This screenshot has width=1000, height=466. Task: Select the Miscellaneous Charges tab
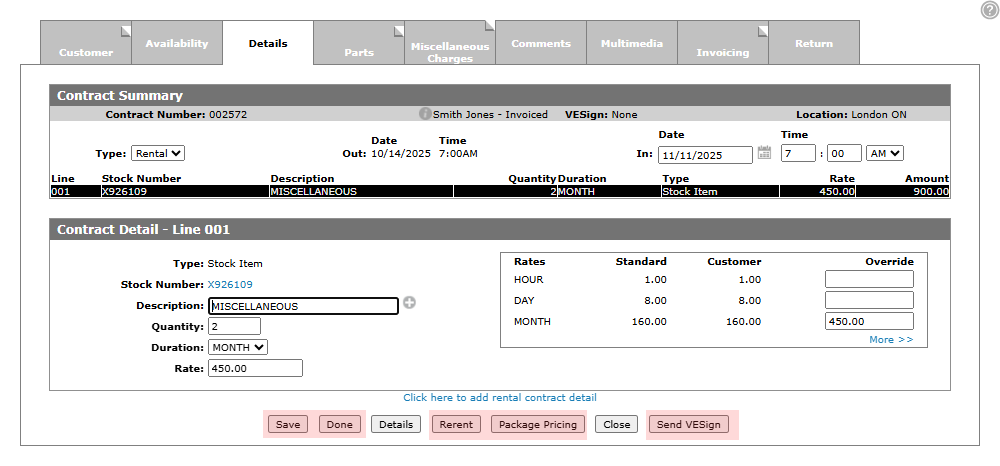click(x=450, y=46)
